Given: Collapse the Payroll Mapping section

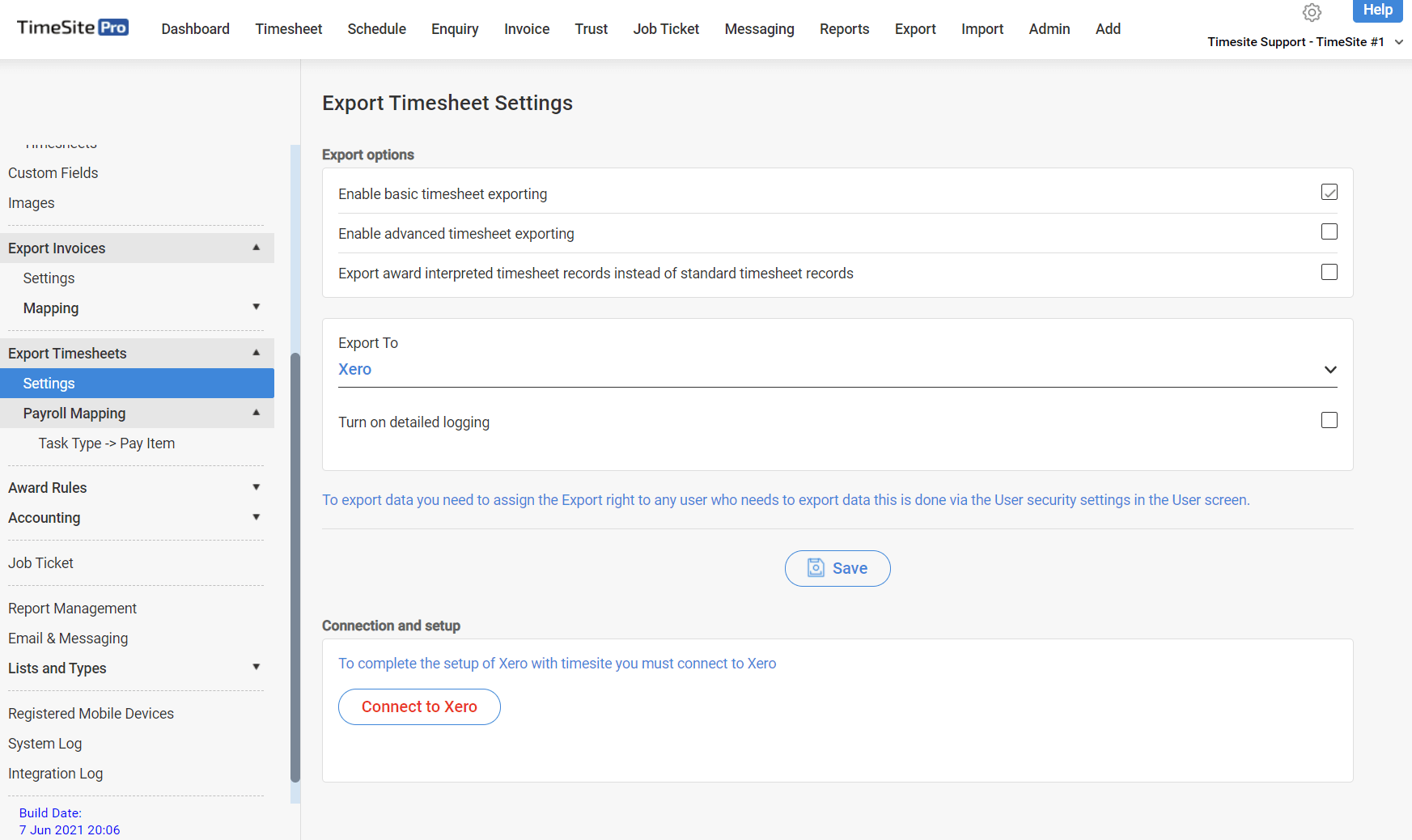Looking at the screenshot, I should tap(137, 414).
